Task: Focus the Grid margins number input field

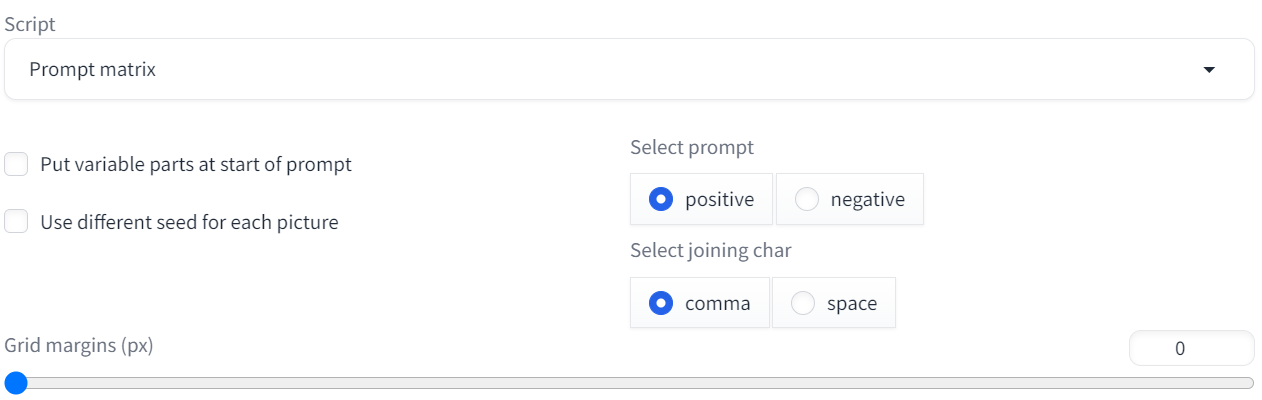Action: (1190, 348)
